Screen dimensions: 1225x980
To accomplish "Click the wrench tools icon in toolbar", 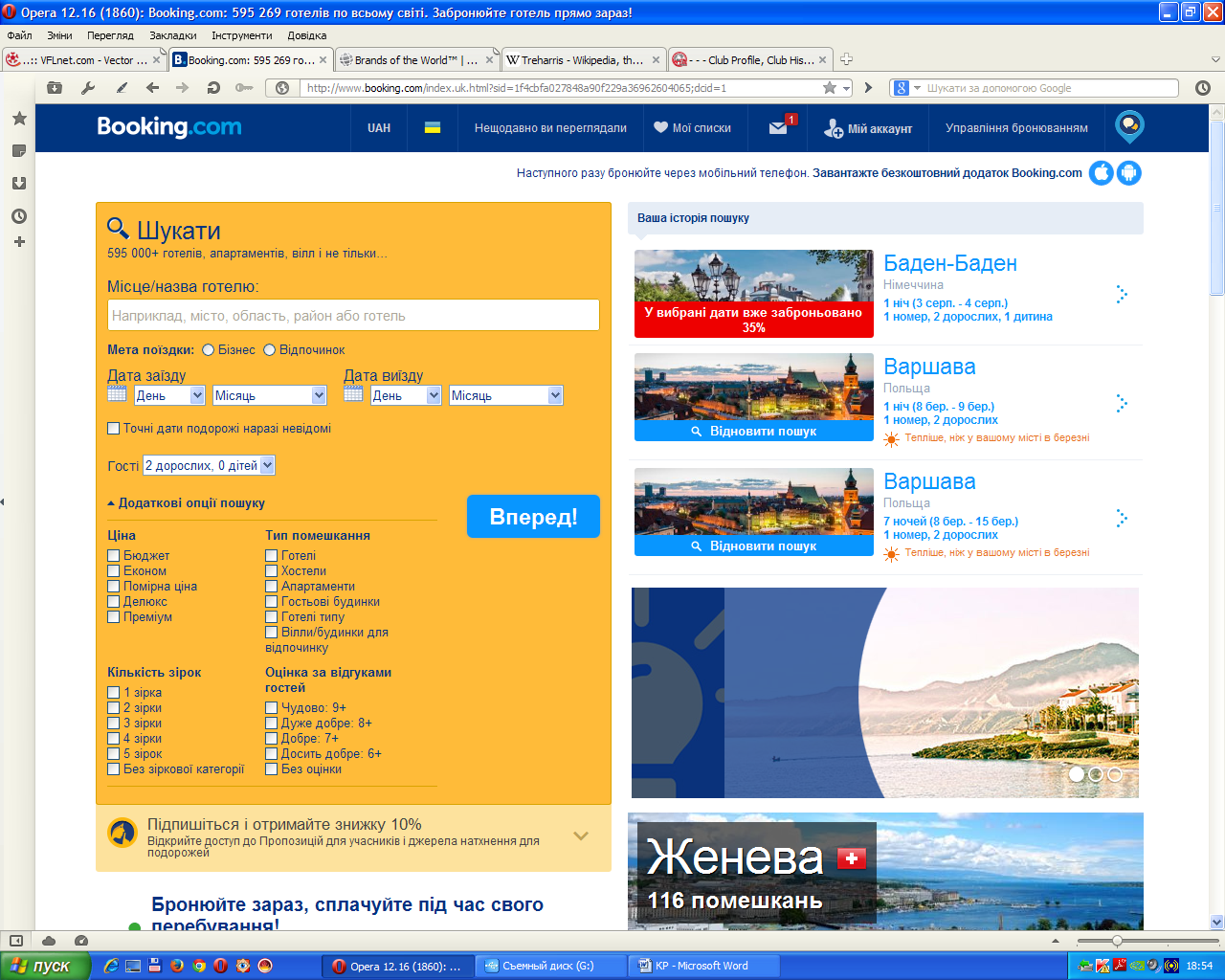I will pos(88,87).
